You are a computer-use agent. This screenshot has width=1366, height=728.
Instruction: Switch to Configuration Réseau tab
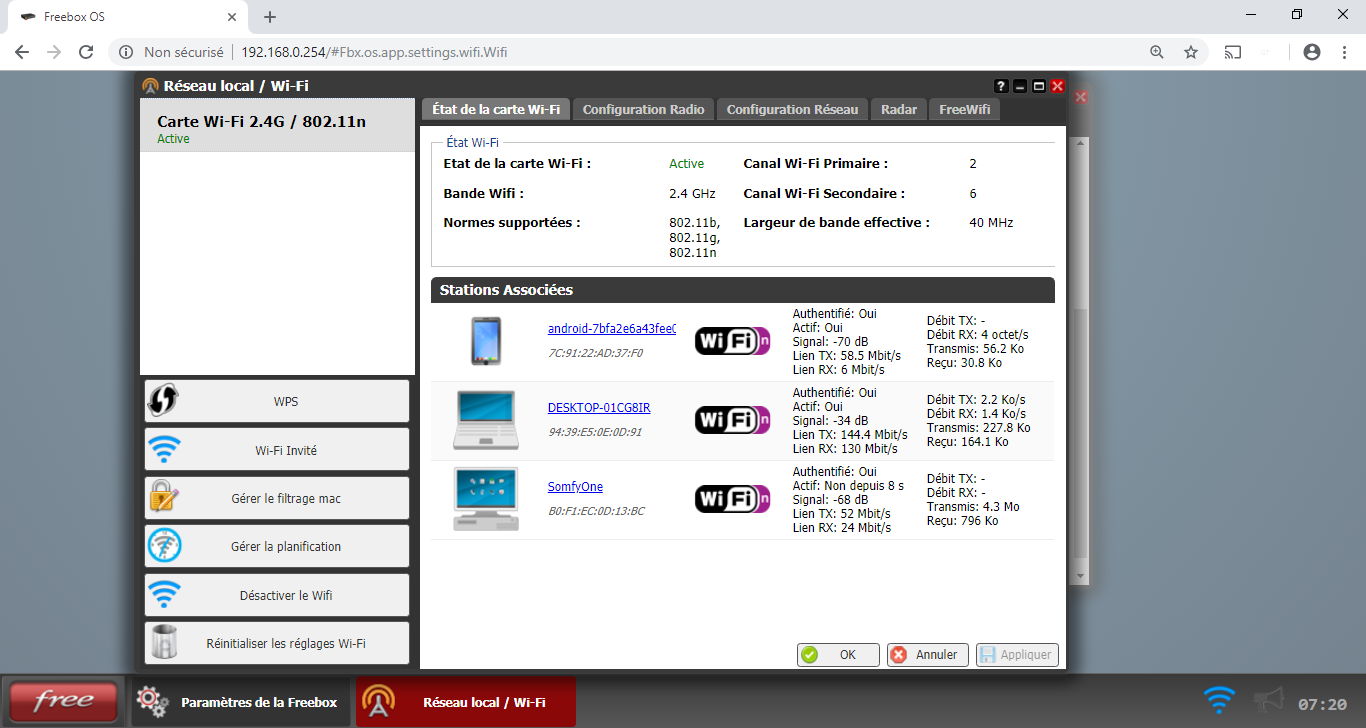(792, 110)
